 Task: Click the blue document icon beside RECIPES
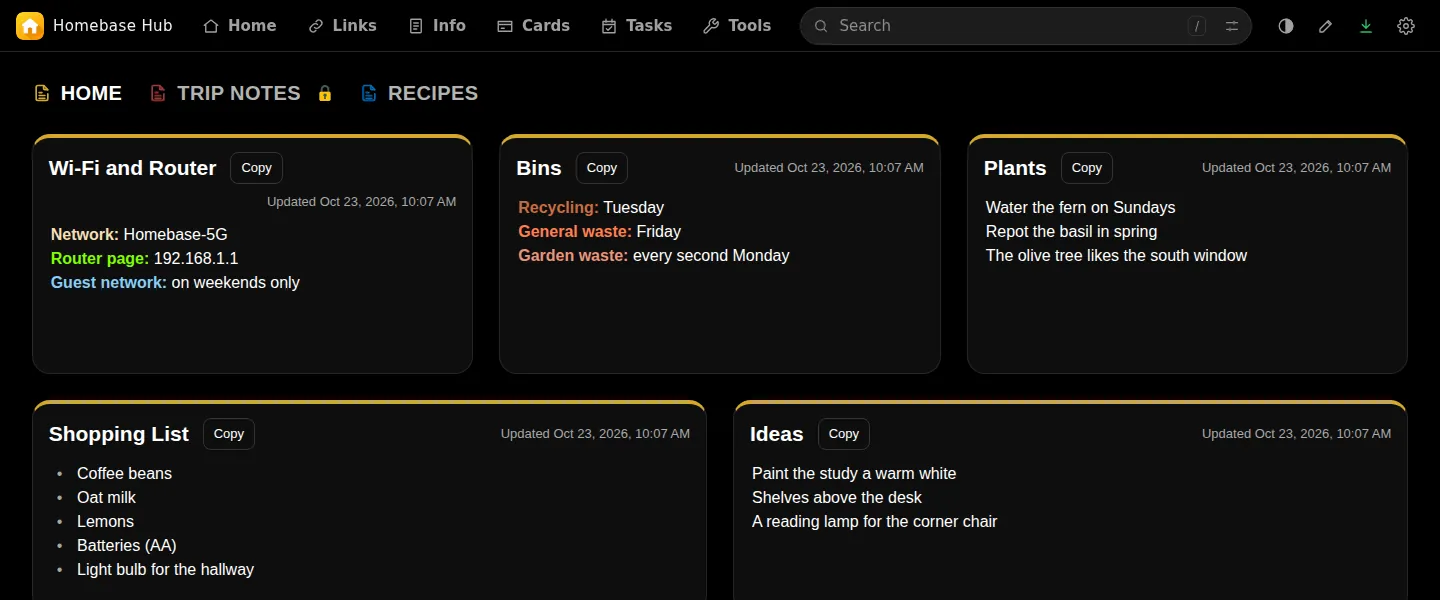[x=369, y=93]
